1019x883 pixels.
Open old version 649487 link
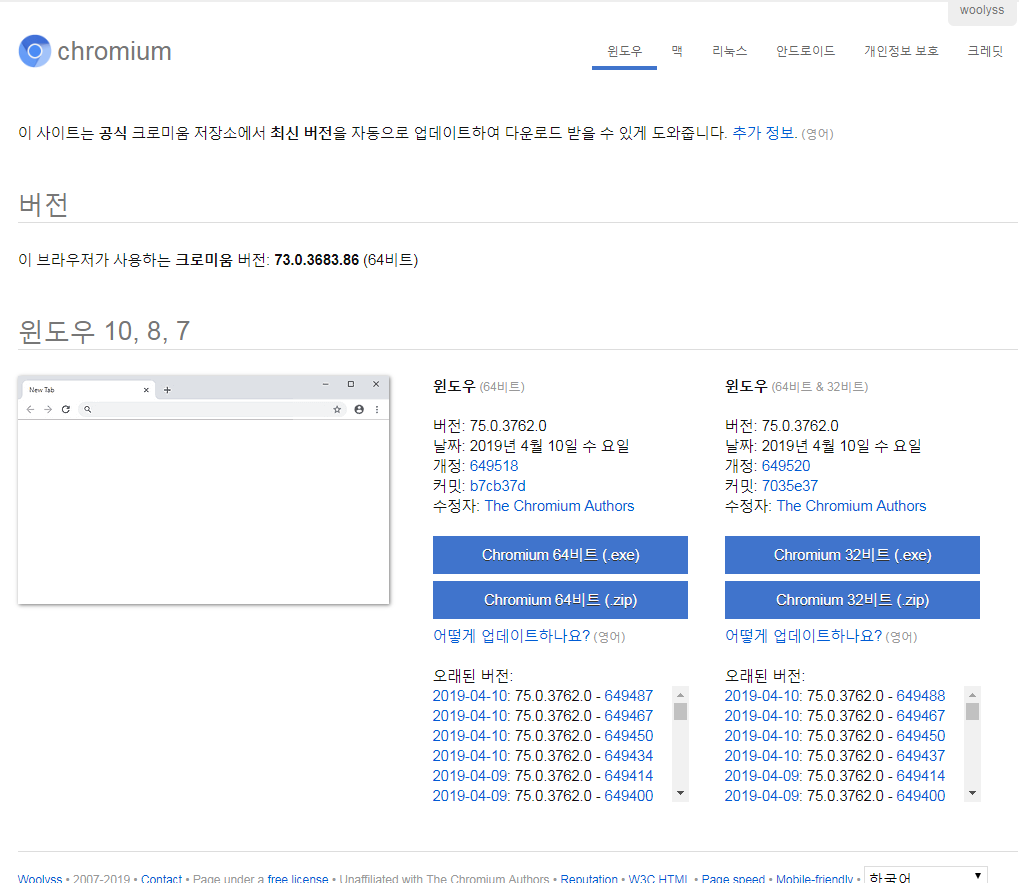point(628,696)
